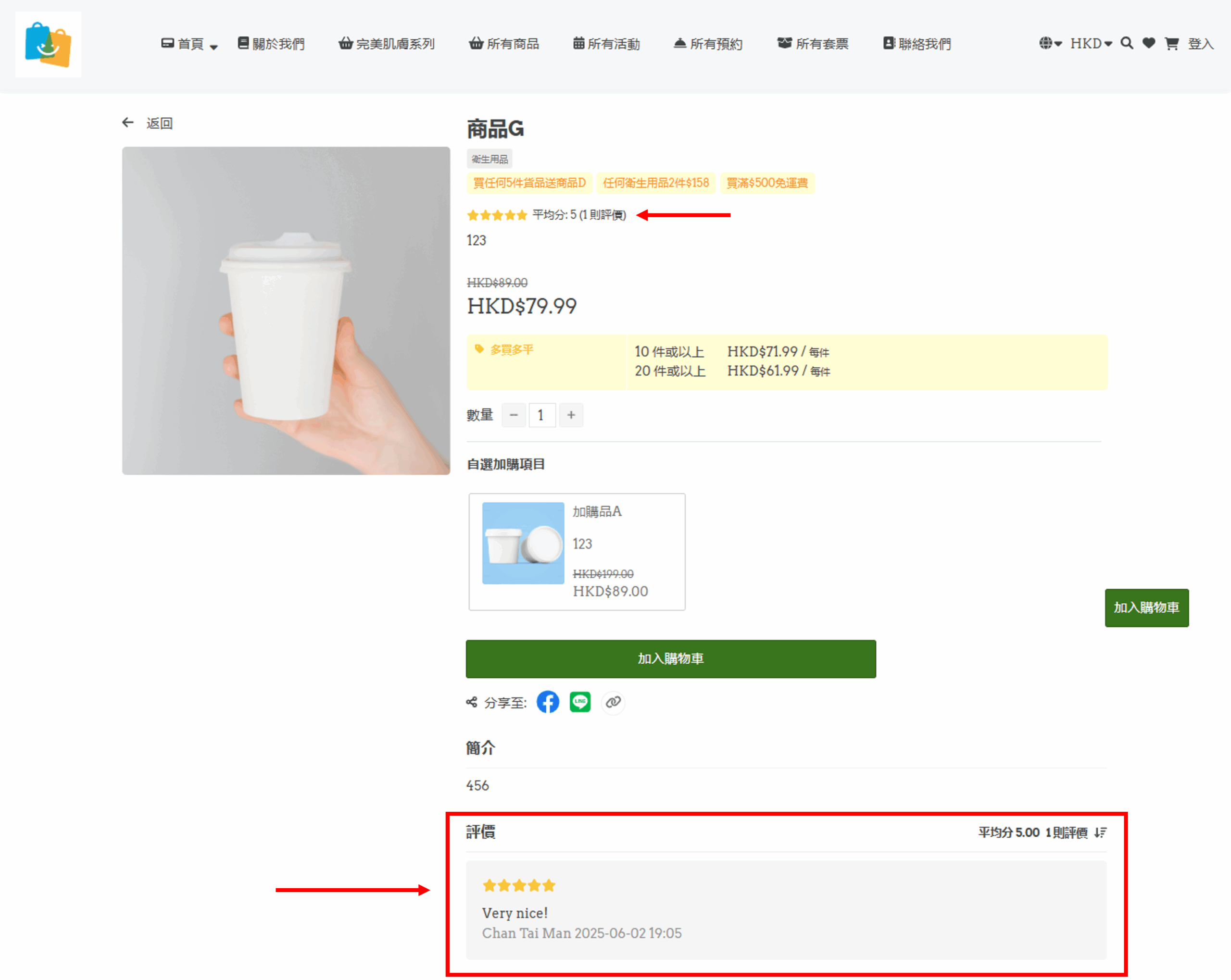Click the quantity input field
This screenshot has height=980, width=1231.
(541, 415)
